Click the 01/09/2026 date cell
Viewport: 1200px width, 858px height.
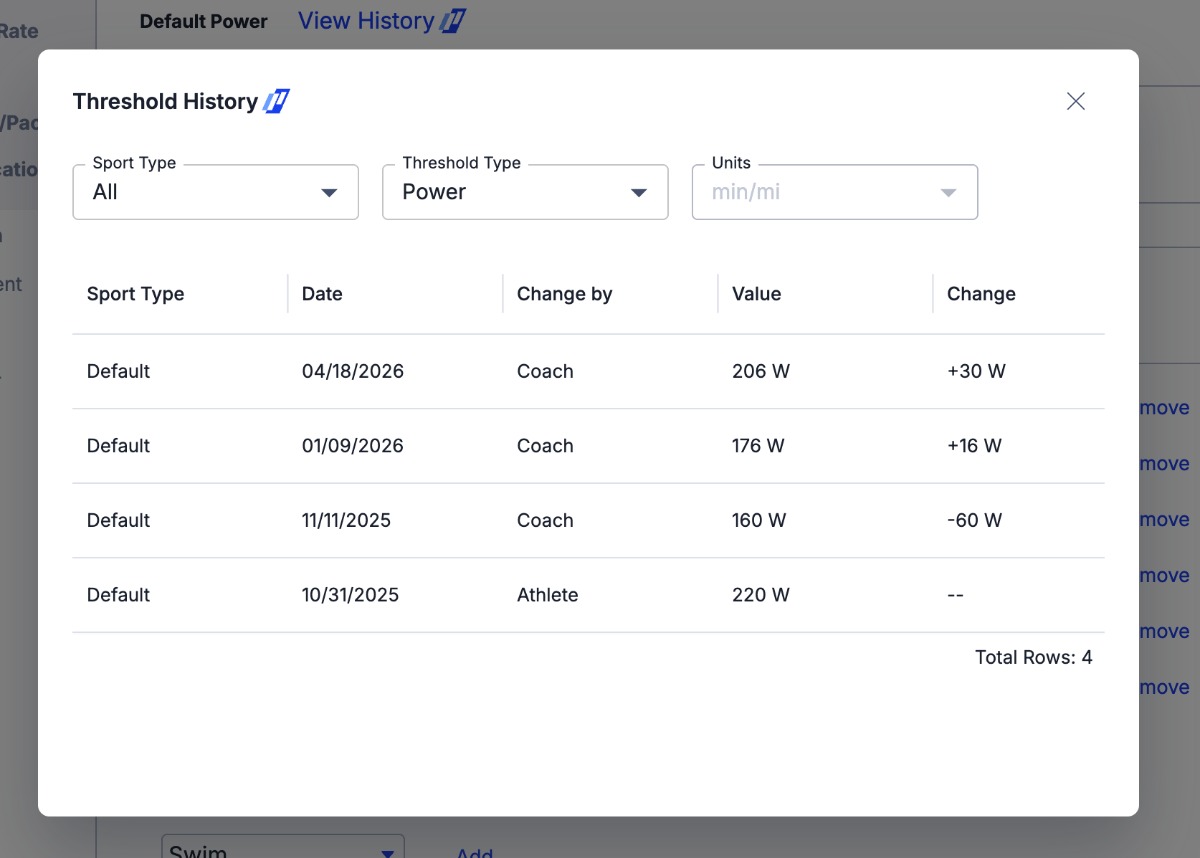(352, 446)
